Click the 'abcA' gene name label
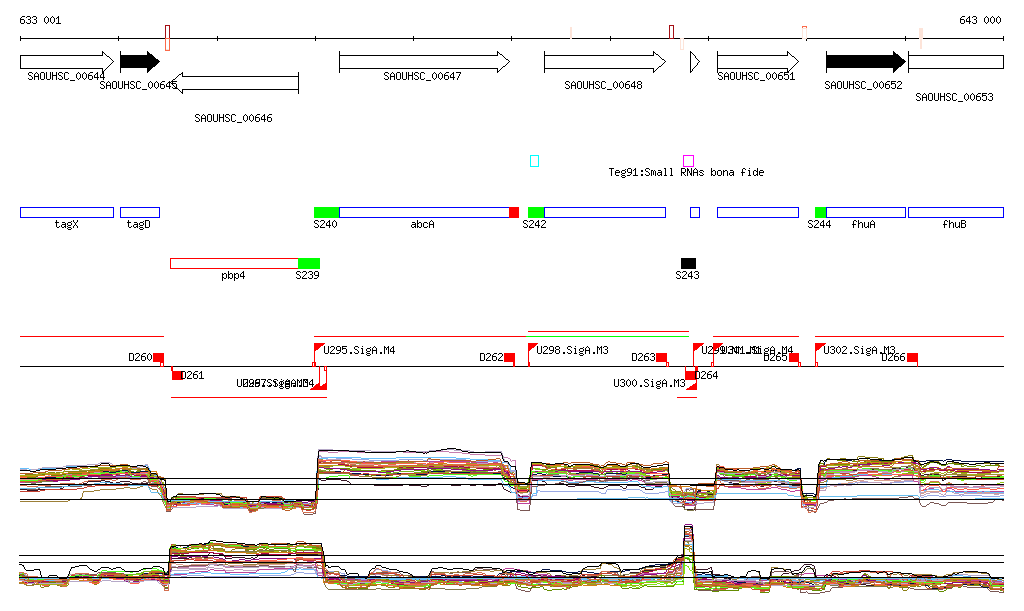 [x=423, y=225]
